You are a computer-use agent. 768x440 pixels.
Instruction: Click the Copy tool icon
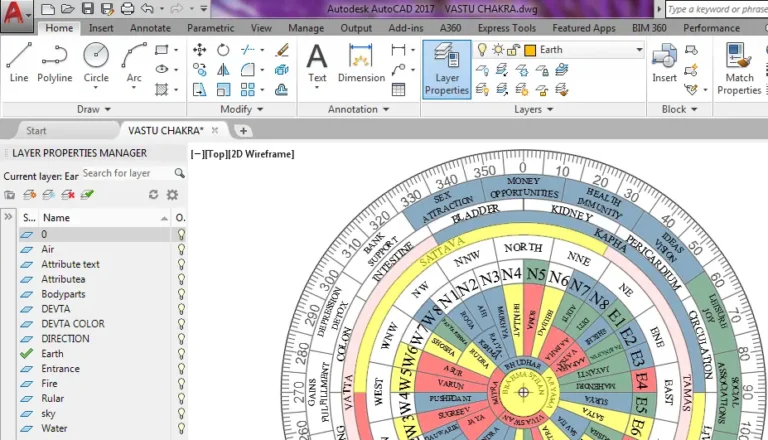(x=199, y=70)
